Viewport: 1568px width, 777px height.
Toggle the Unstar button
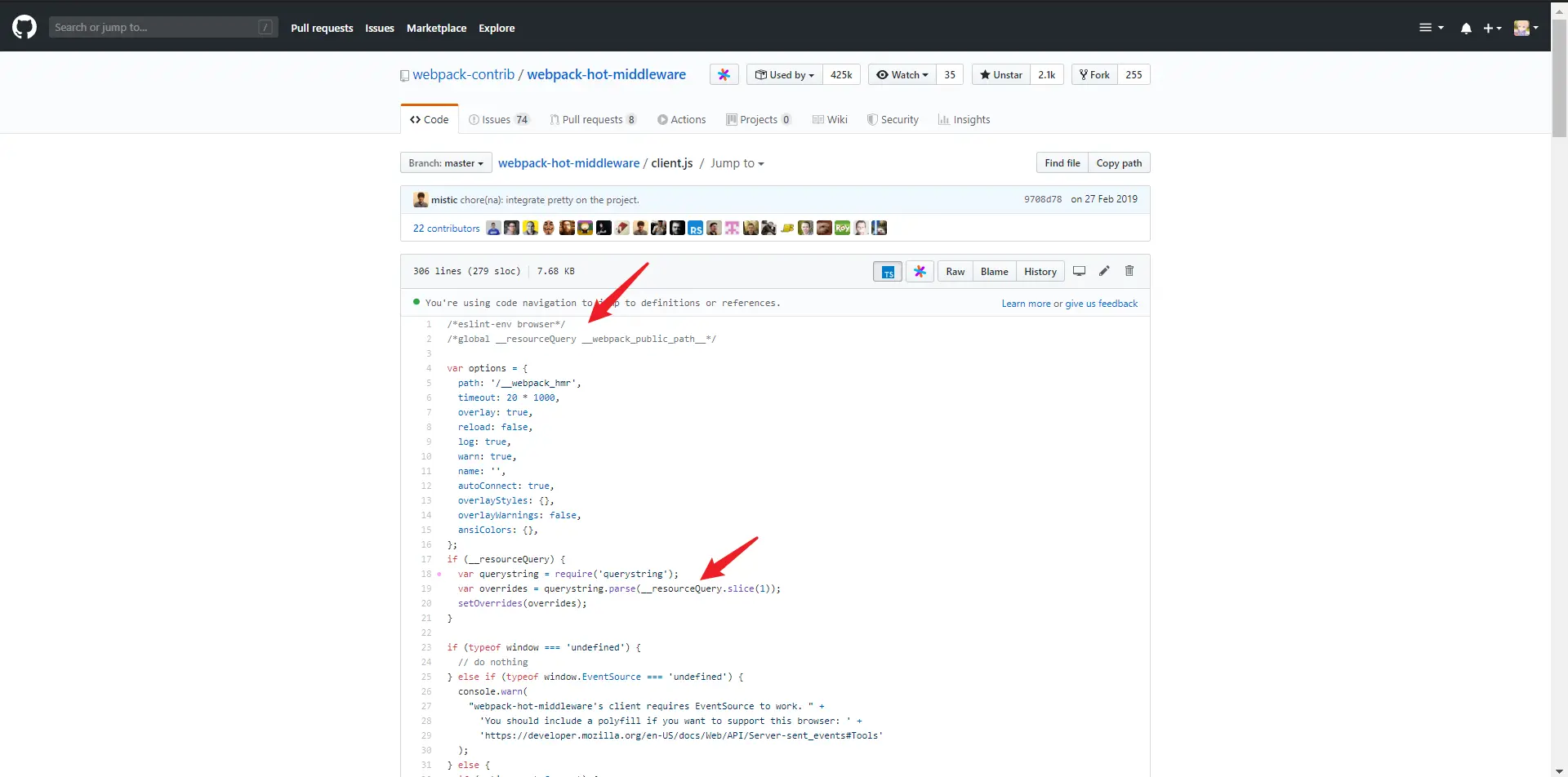point(1001,74)
